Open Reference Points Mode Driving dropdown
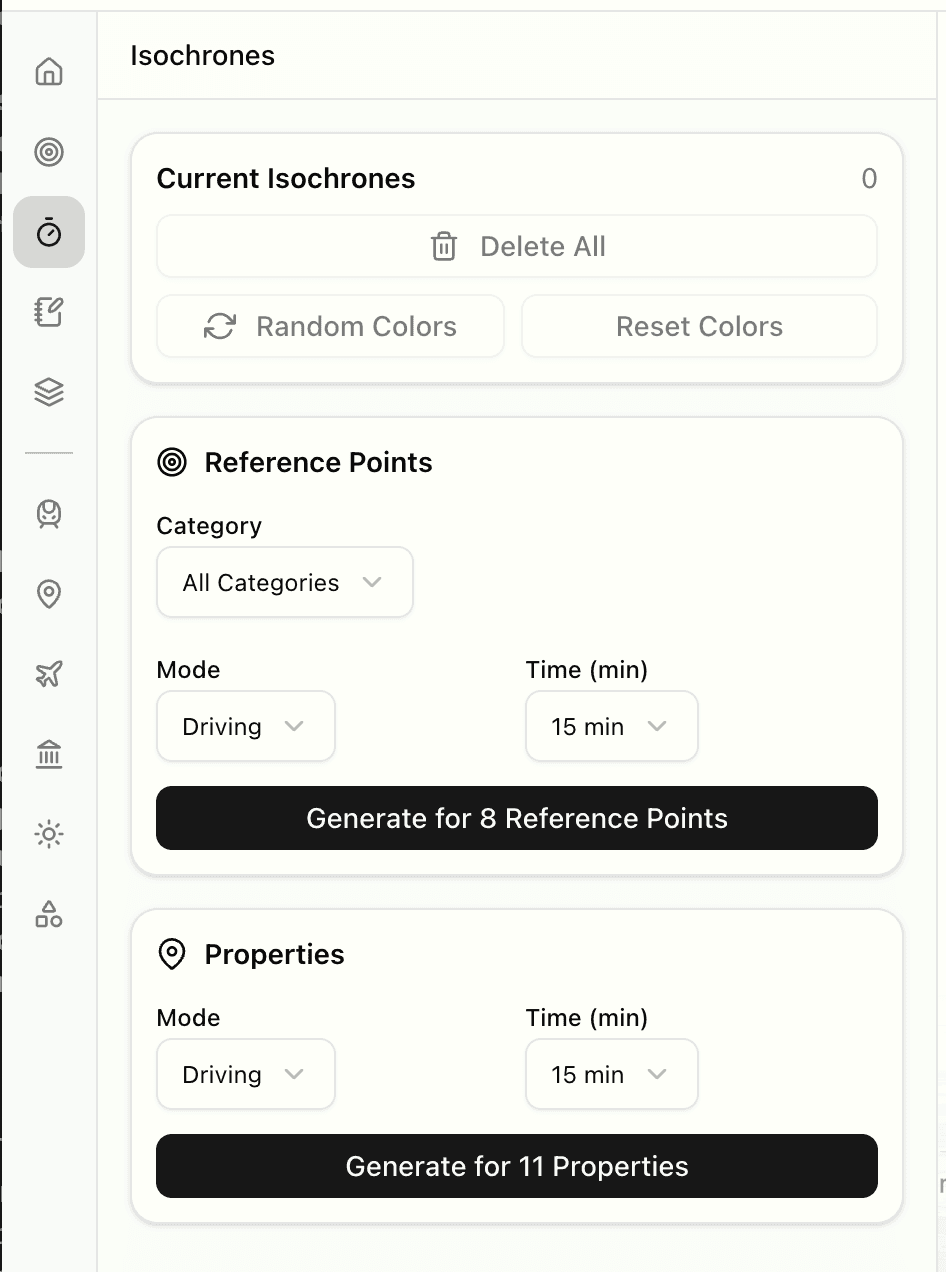 pyautogui.click(x=245, y=726)
